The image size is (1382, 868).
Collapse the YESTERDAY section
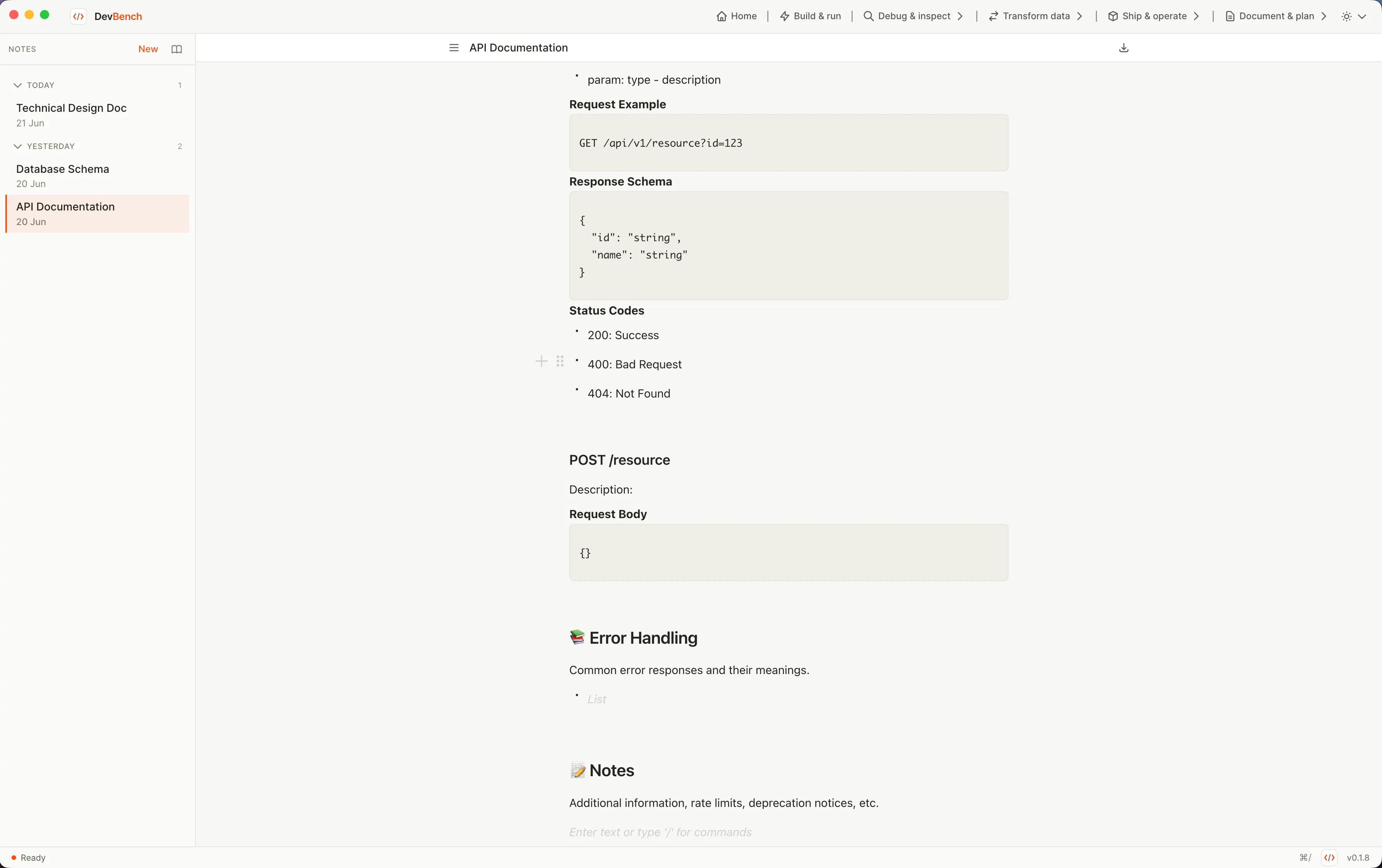click(x=18, y=146)
